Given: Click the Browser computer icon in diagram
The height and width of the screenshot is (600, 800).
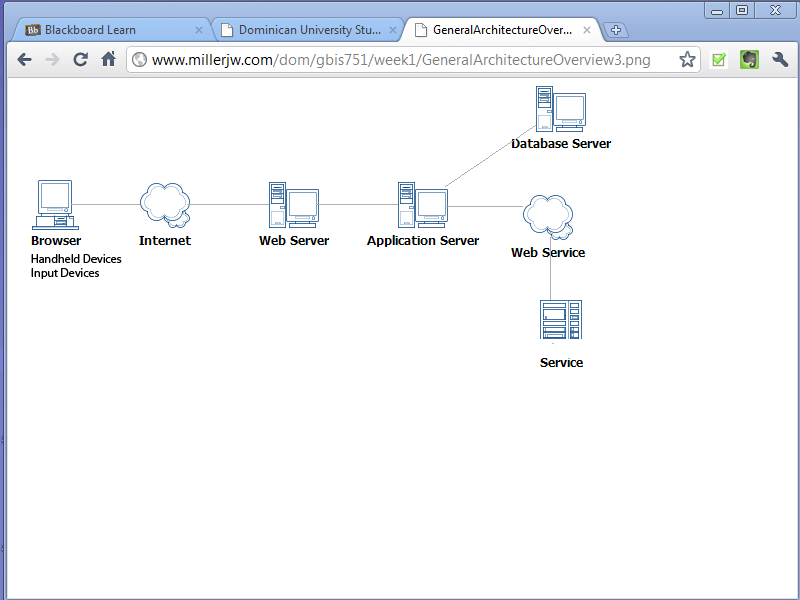Looking at the screenshot, I should 55,205.
